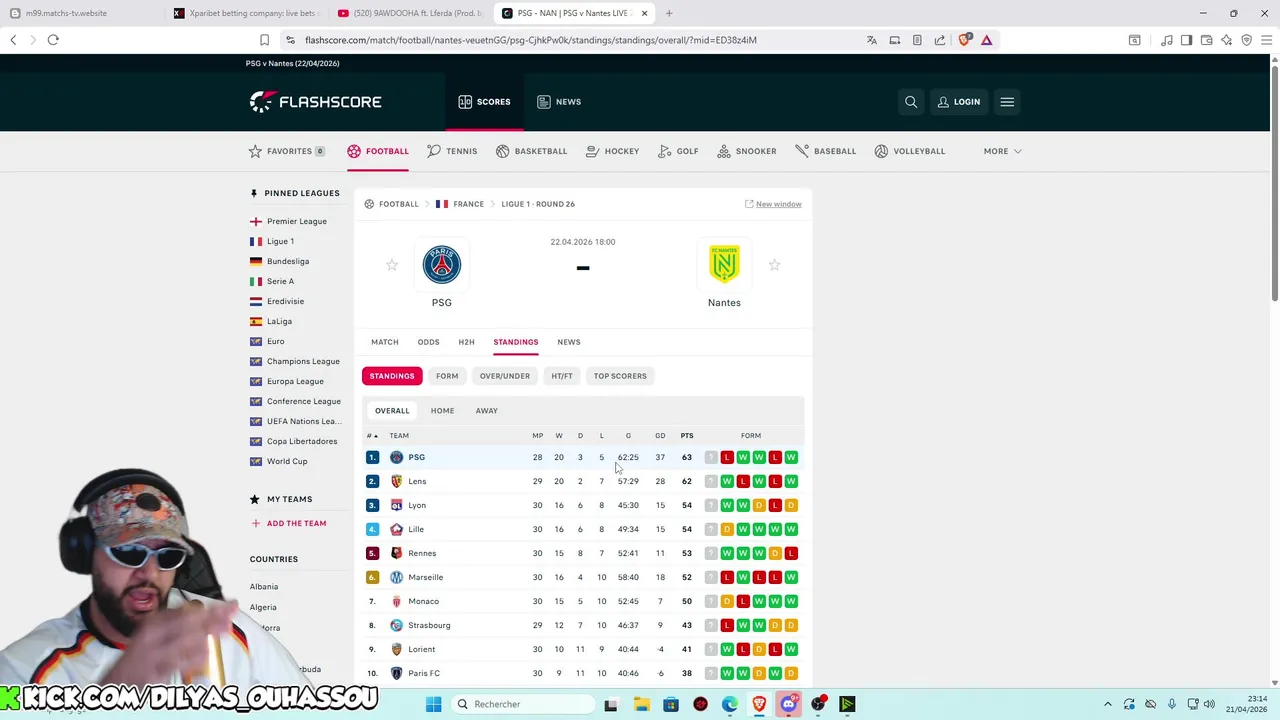Open the H2H tab
Screen dimensions: 1280x720
[466, 342]
